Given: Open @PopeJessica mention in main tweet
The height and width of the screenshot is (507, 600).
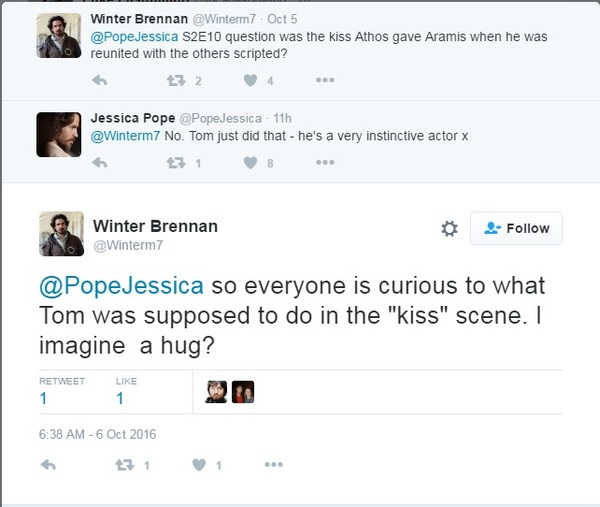Looking at the screenshot, I should pyautogui.click(x=121, y=285).
